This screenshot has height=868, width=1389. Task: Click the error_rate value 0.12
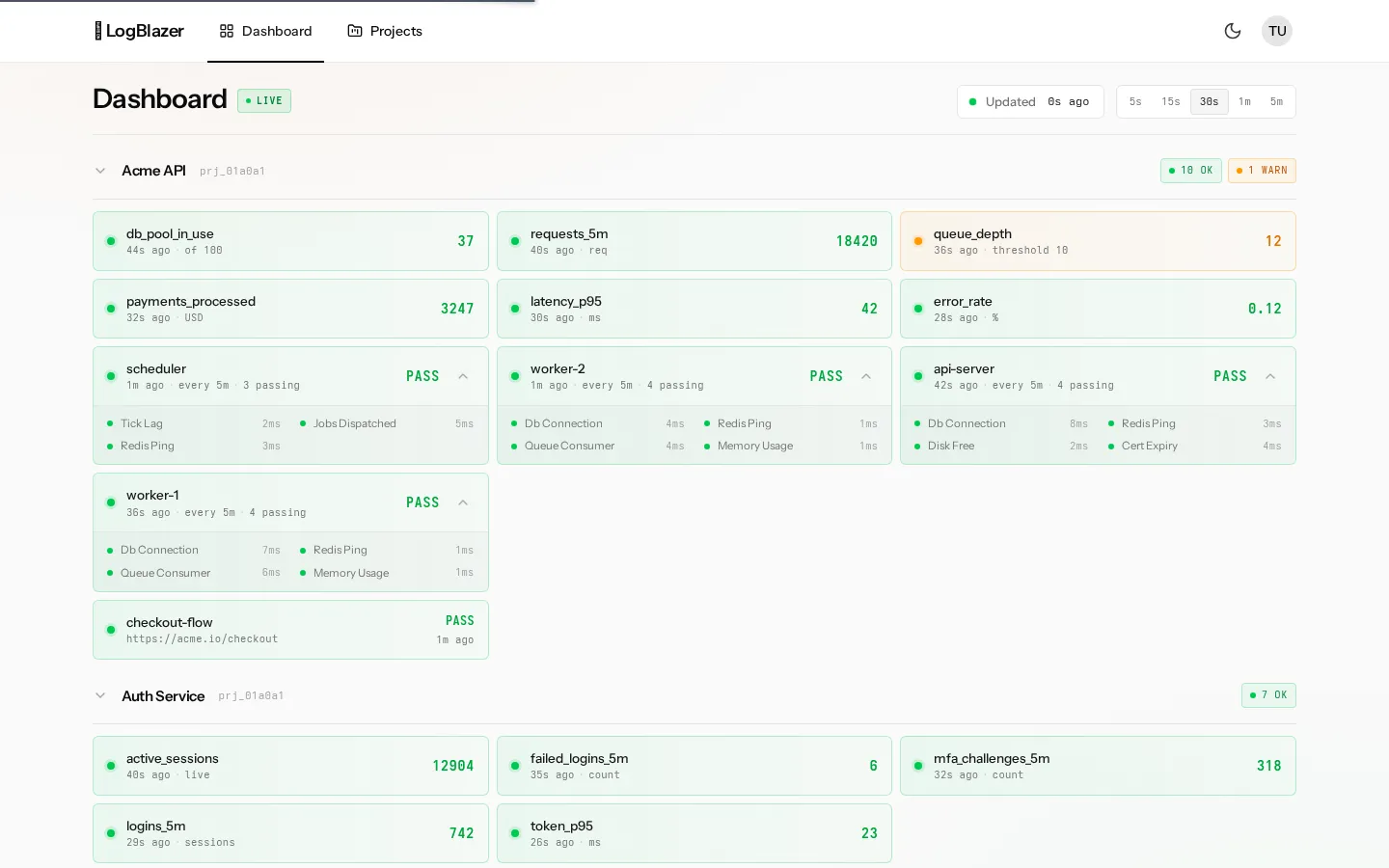1265,309
